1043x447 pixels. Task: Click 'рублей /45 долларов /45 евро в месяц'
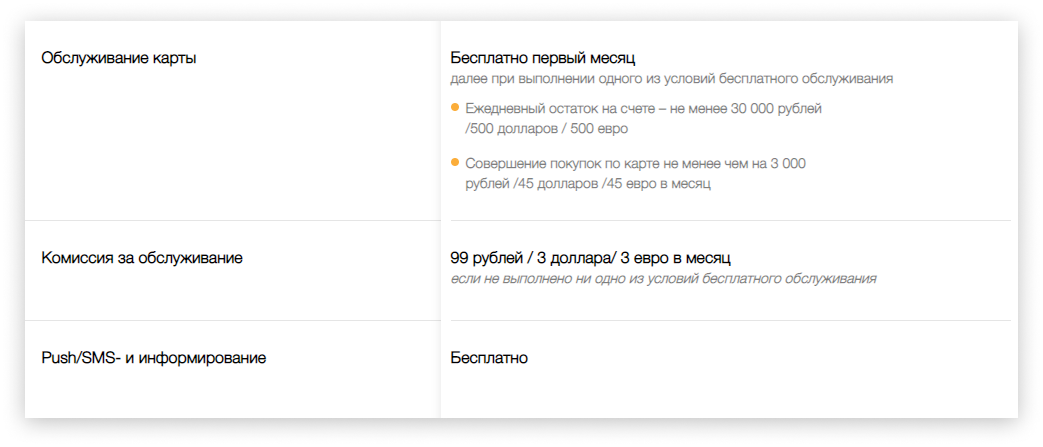pos(588,184)
